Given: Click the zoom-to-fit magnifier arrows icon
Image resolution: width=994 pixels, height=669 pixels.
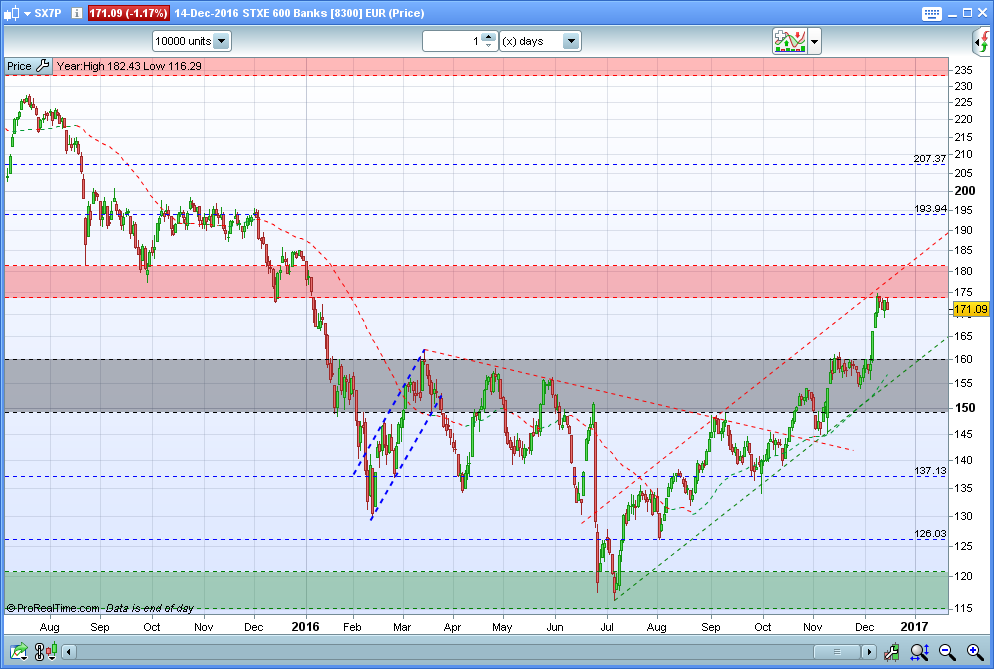Looking at the screenshot, I should click(x=919, y=651).
